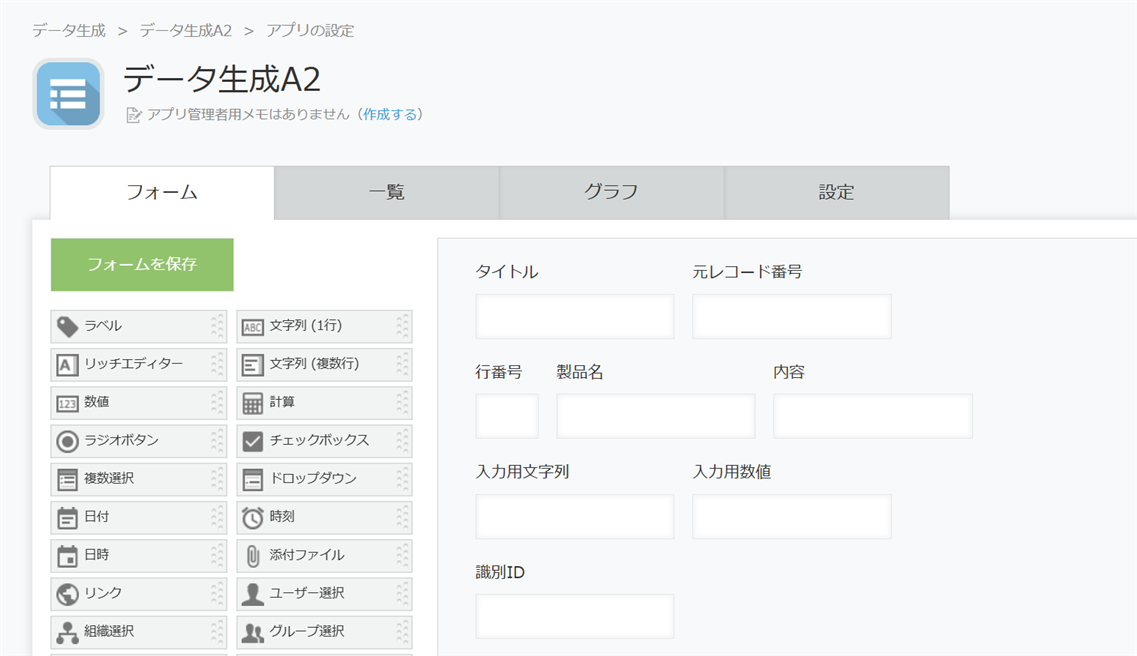1137x656 pixels.
Task: Click the データ生成A2 page heading
Action: pos(222,79)
